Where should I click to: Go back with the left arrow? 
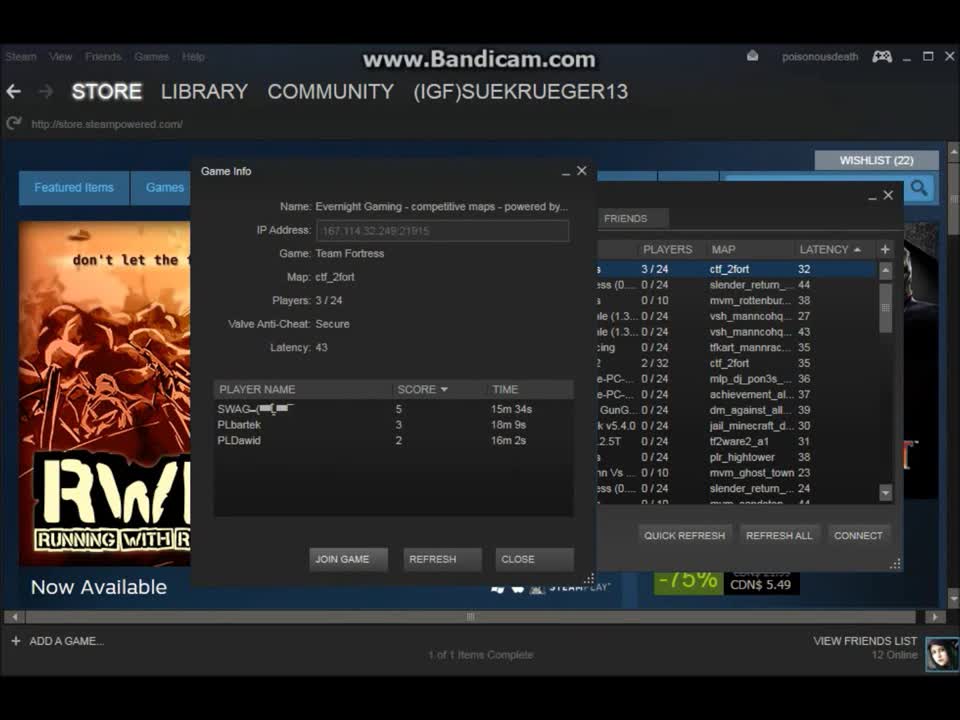click(x=13, y=92)
